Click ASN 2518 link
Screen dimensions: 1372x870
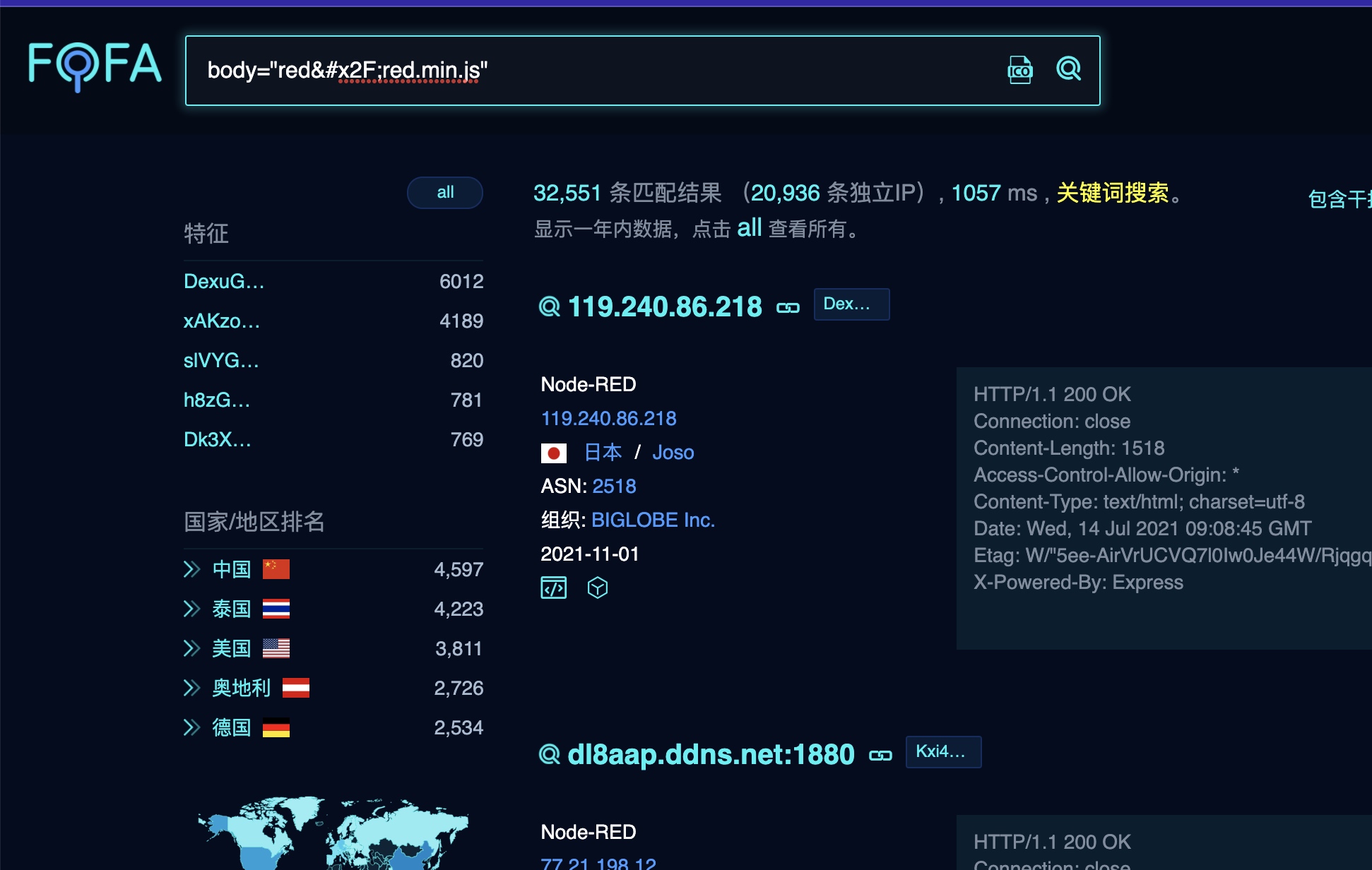(x=614, y=486)
